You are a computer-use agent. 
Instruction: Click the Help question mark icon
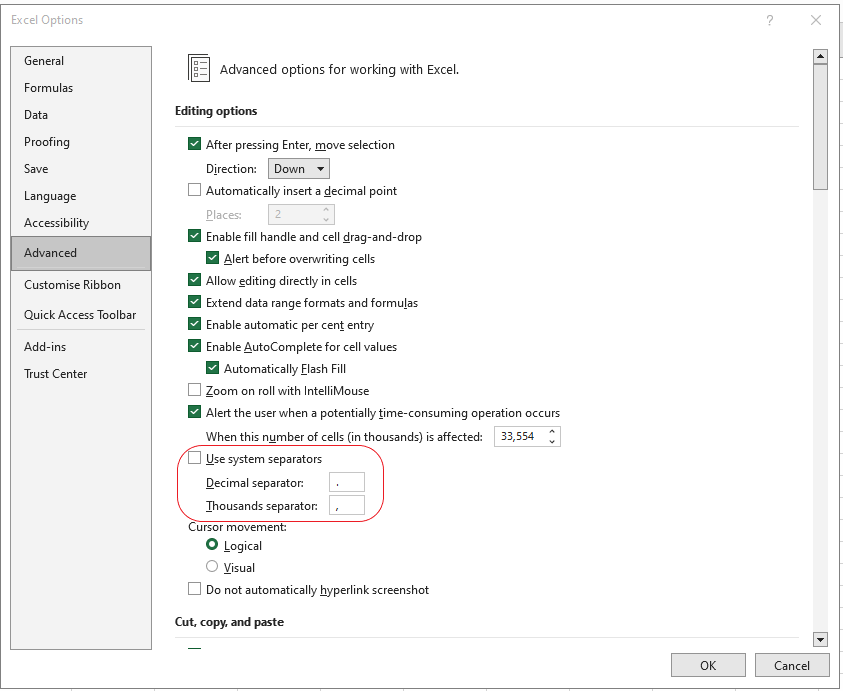(x=769, y=20)
